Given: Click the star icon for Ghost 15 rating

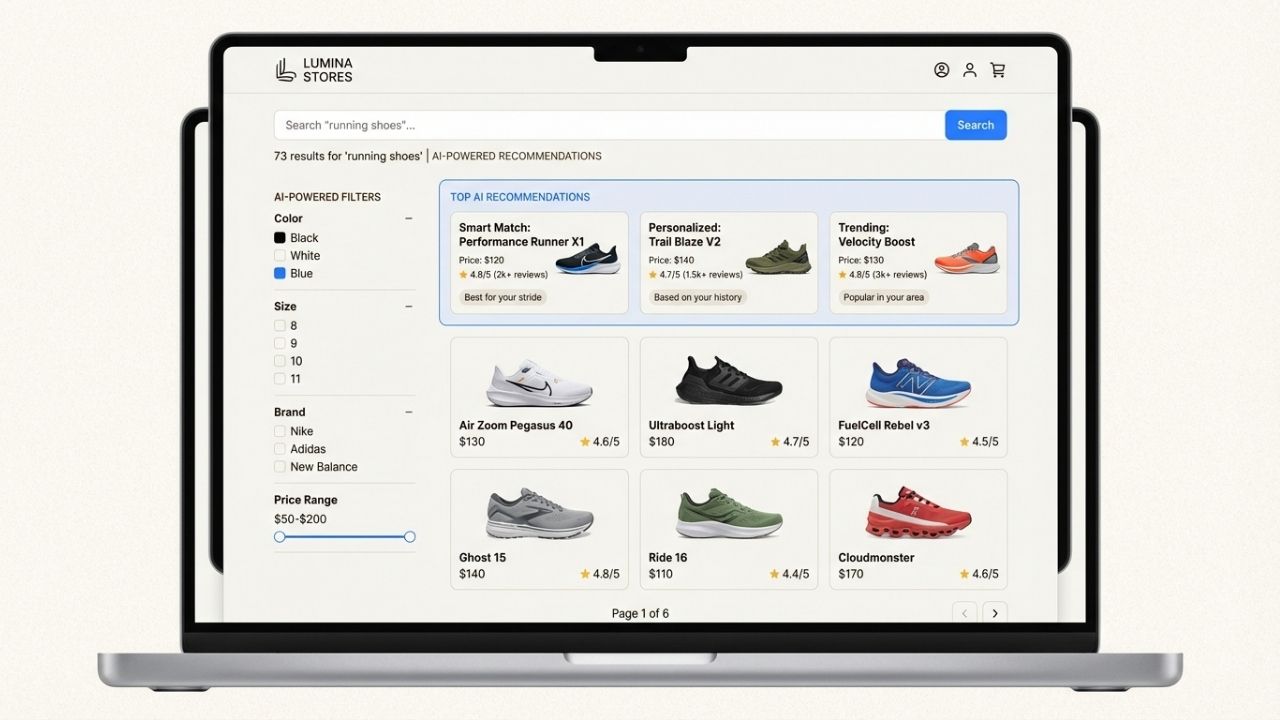Looking at the screenshot, I should point(585,574).
